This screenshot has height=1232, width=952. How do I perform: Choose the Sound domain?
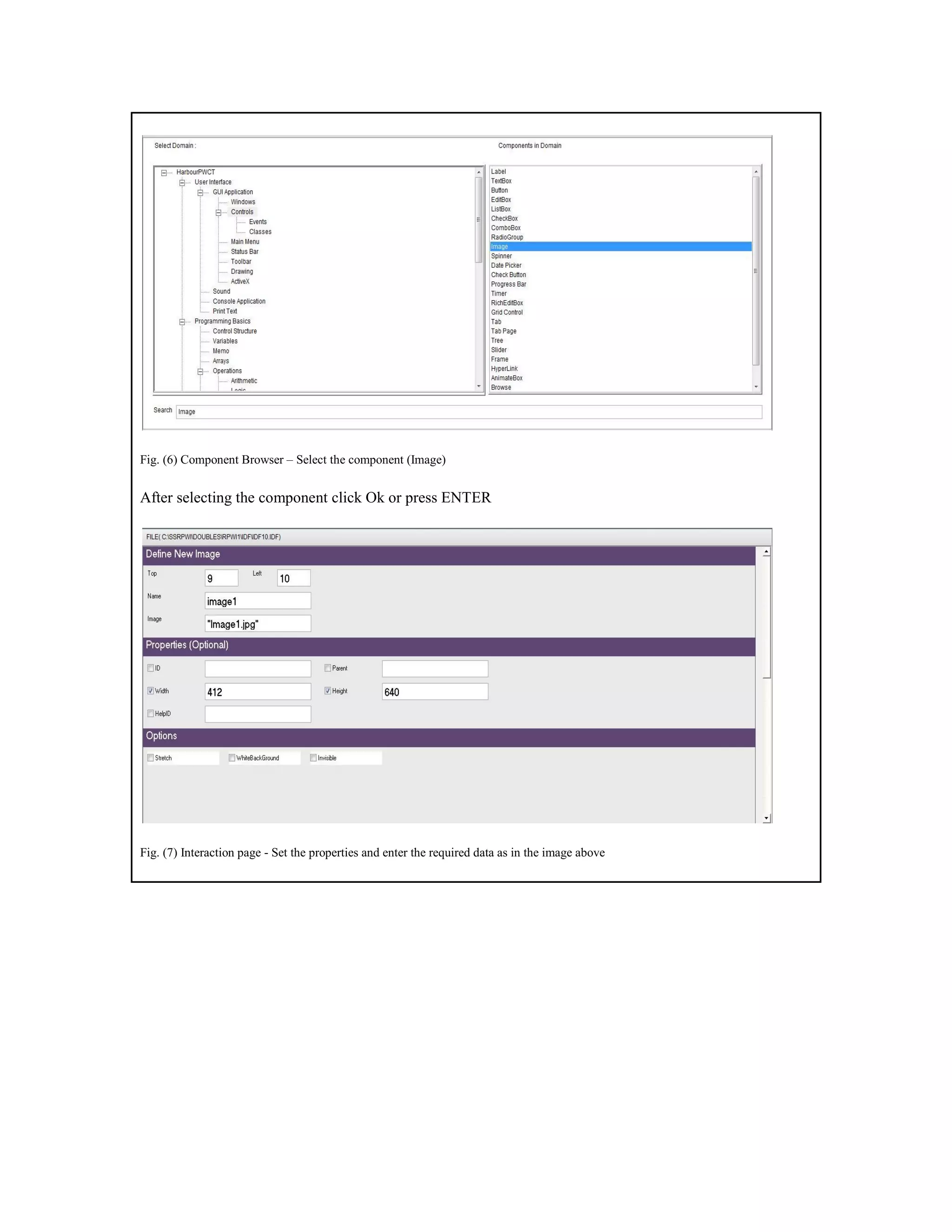[221, 291]
